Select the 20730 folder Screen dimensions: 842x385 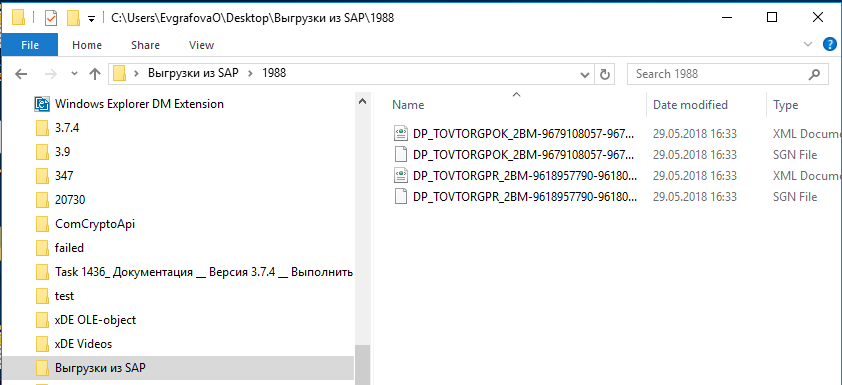click(70, 200)
